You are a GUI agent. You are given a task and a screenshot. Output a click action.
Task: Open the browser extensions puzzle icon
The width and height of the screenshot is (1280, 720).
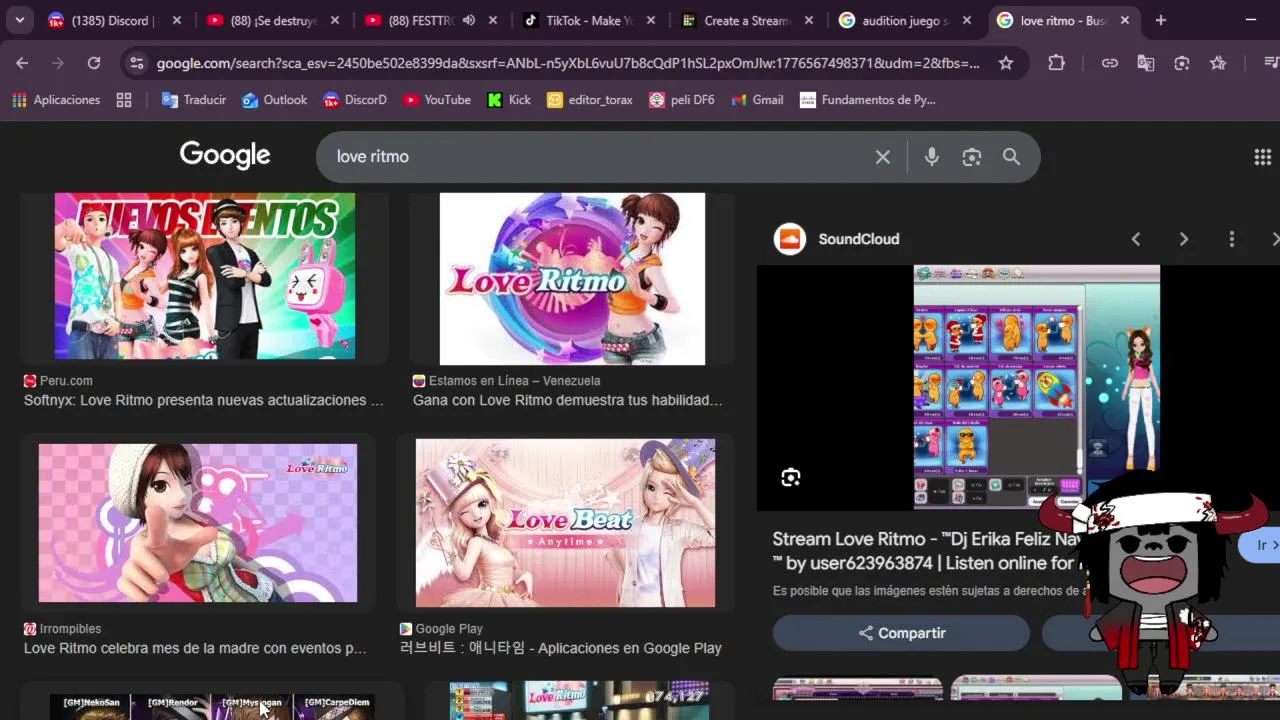1057,63
